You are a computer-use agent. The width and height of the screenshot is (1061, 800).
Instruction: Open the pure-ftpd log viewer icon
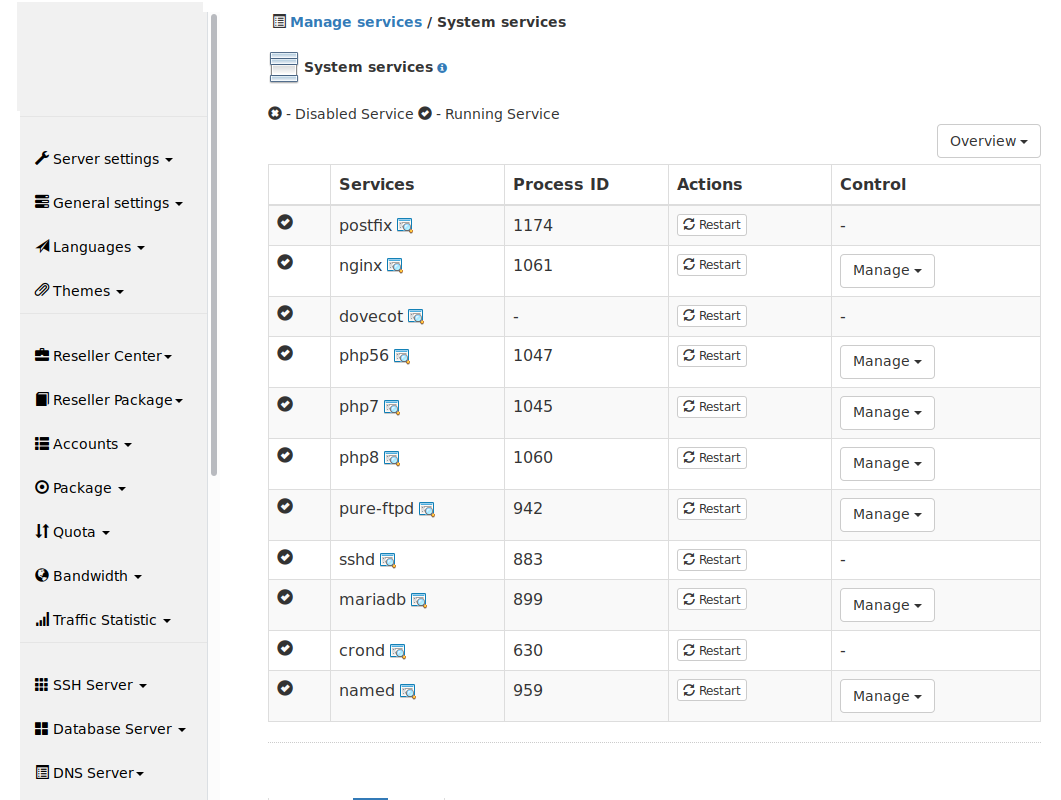tap(426, 509)
